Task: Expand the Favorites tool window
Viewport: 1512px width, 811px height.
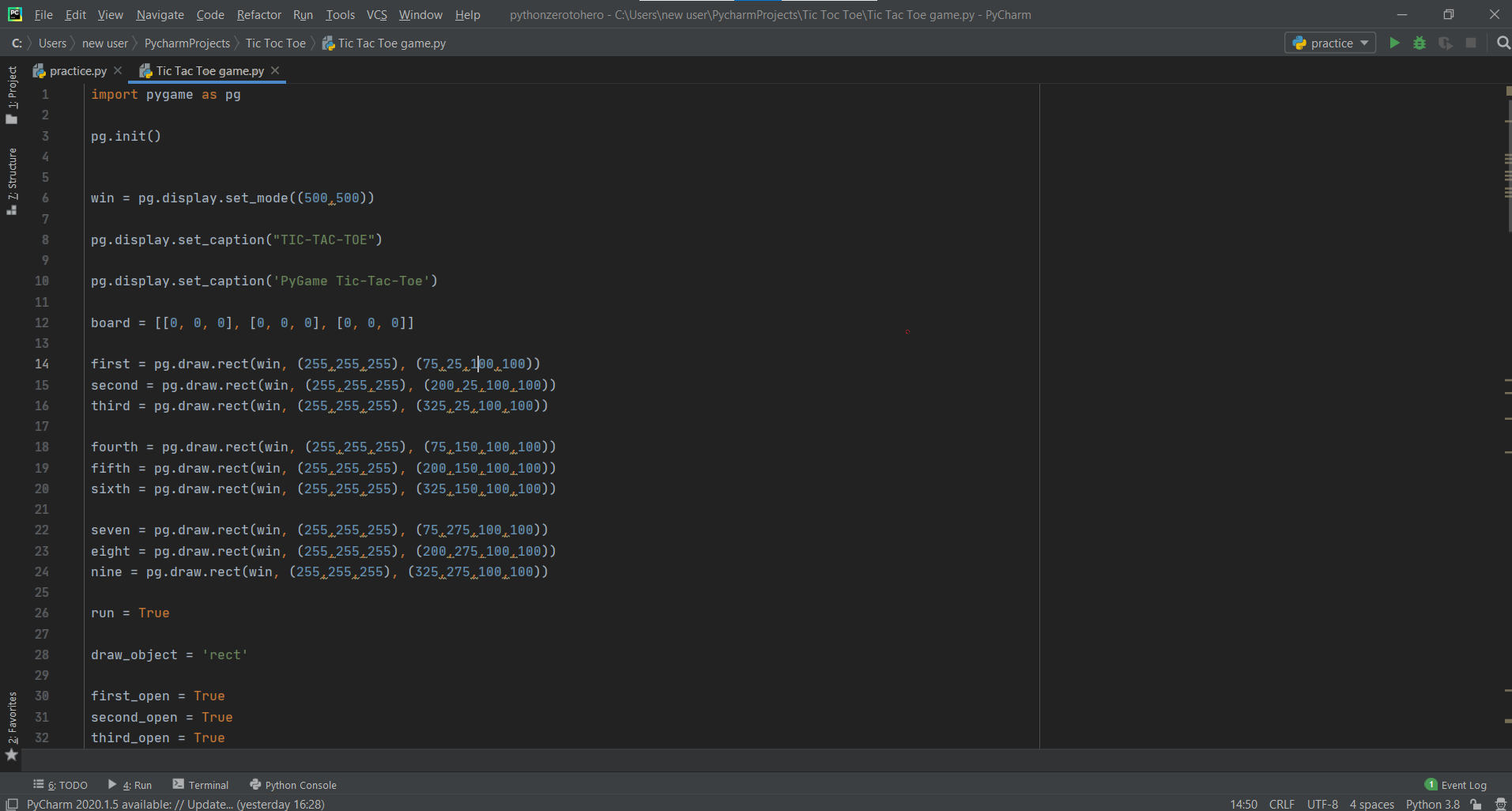Action: (12, 726)
